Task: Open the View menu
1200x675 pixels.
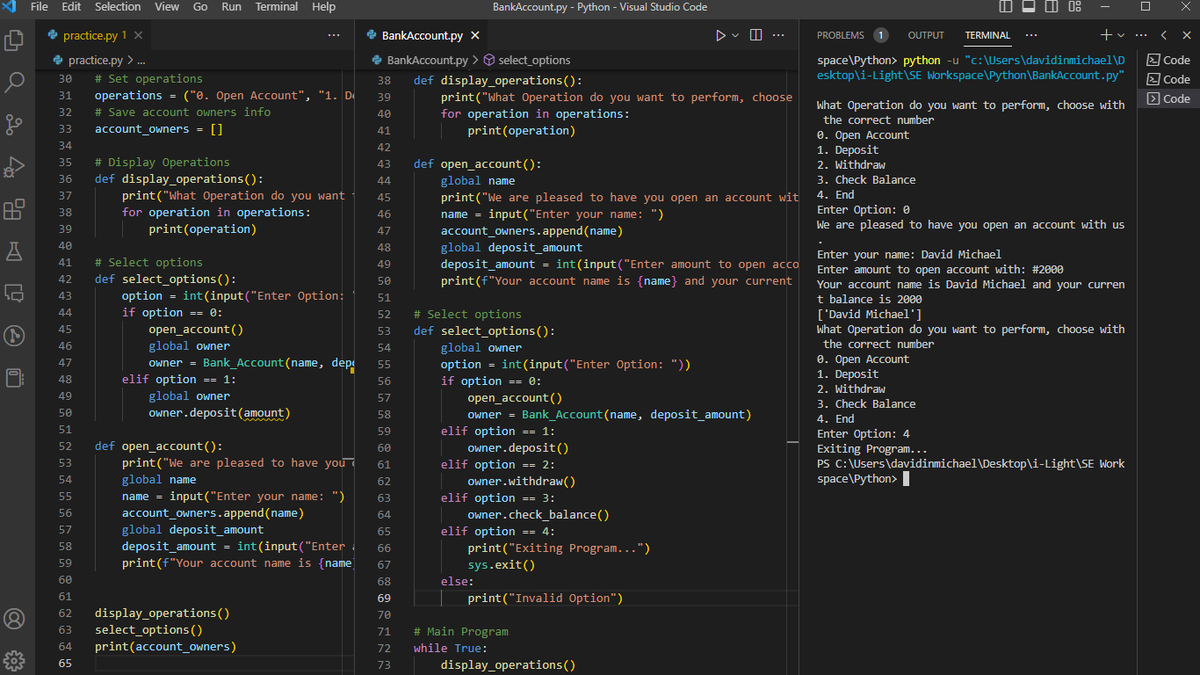Action: click(x=167, y=7)
